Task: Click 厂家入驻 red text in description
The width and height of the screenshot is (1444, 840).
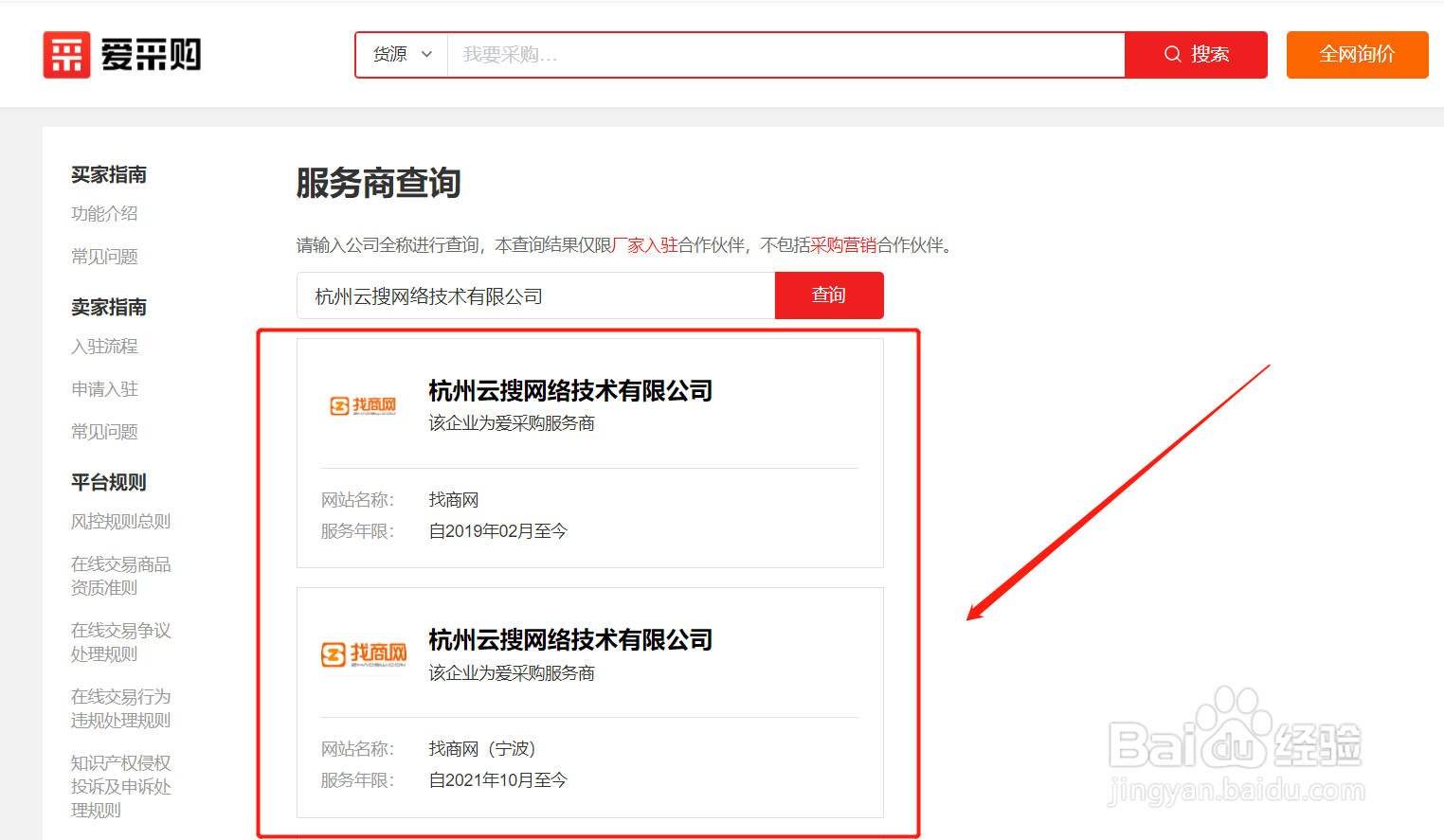Action: pyautogui.click(x=645, y=245)
